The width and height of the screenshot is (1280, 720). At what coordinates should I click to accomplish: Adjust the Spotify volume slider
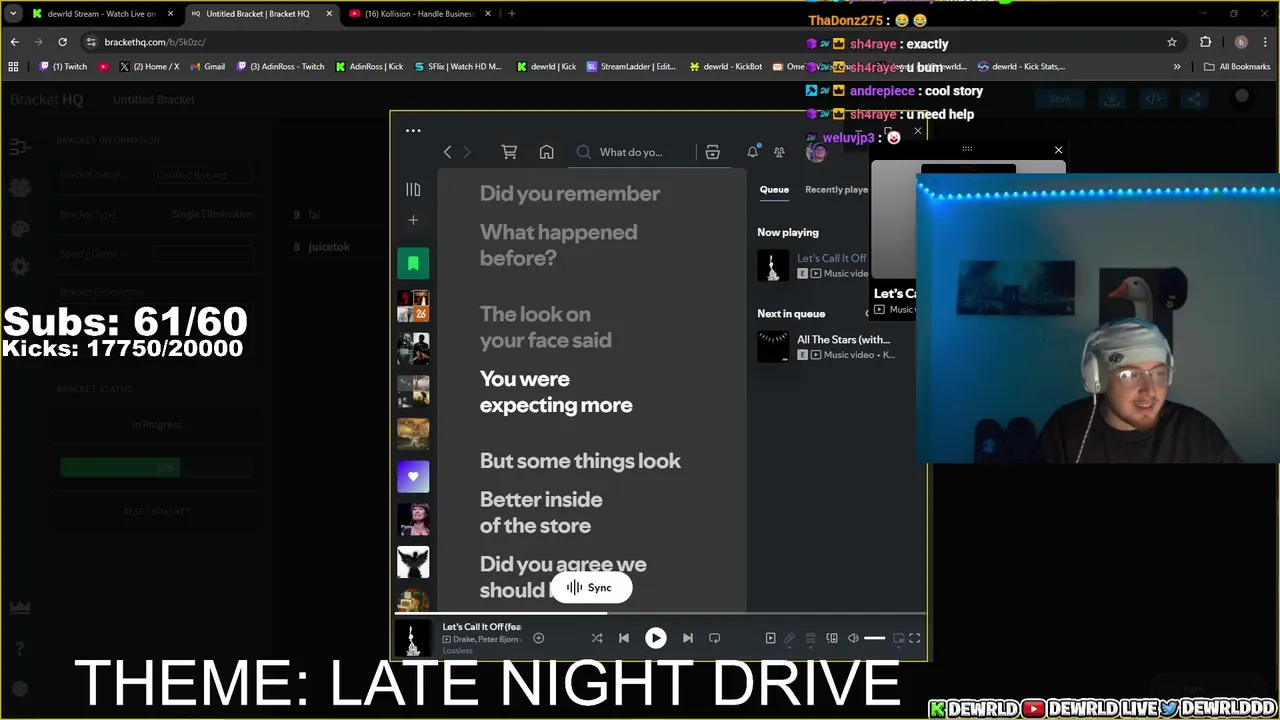874,638
